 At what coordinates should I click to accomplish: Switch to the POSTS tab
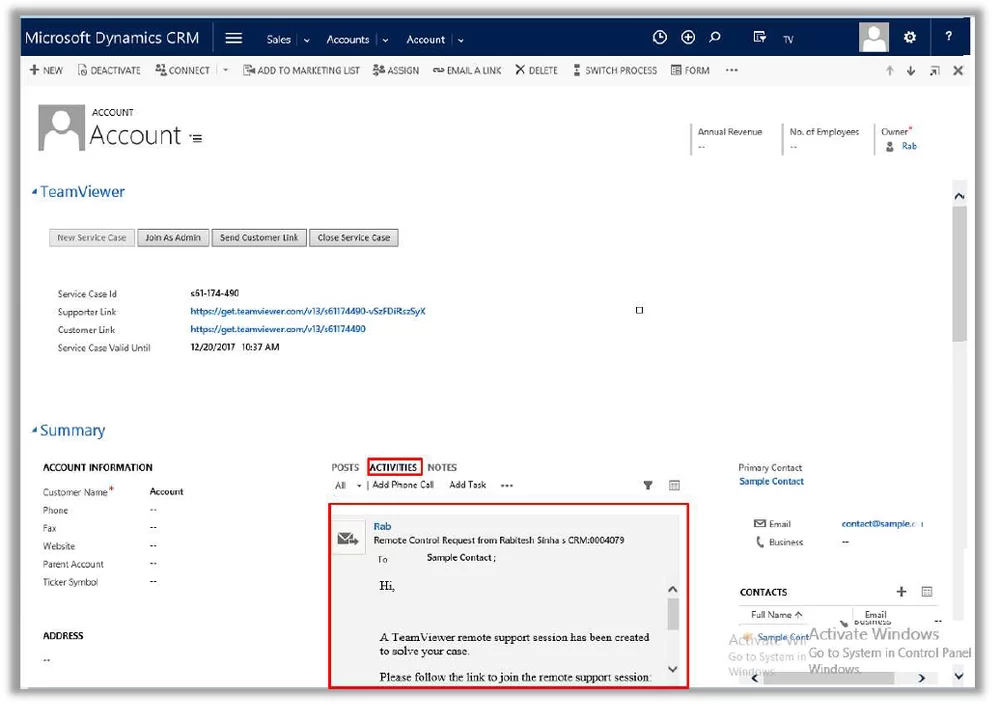coord(345,466)
